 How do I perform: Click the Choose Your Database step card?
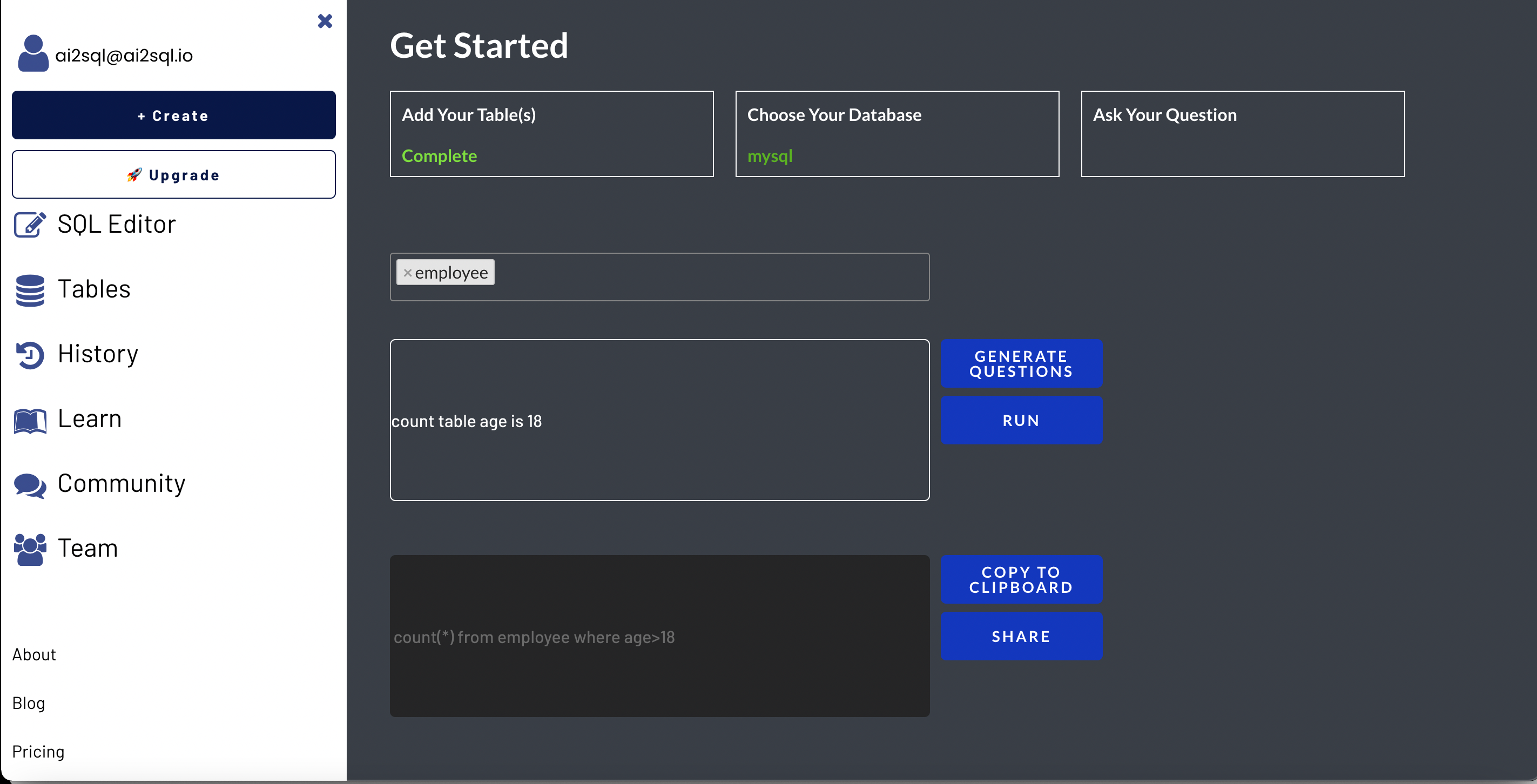897,134
